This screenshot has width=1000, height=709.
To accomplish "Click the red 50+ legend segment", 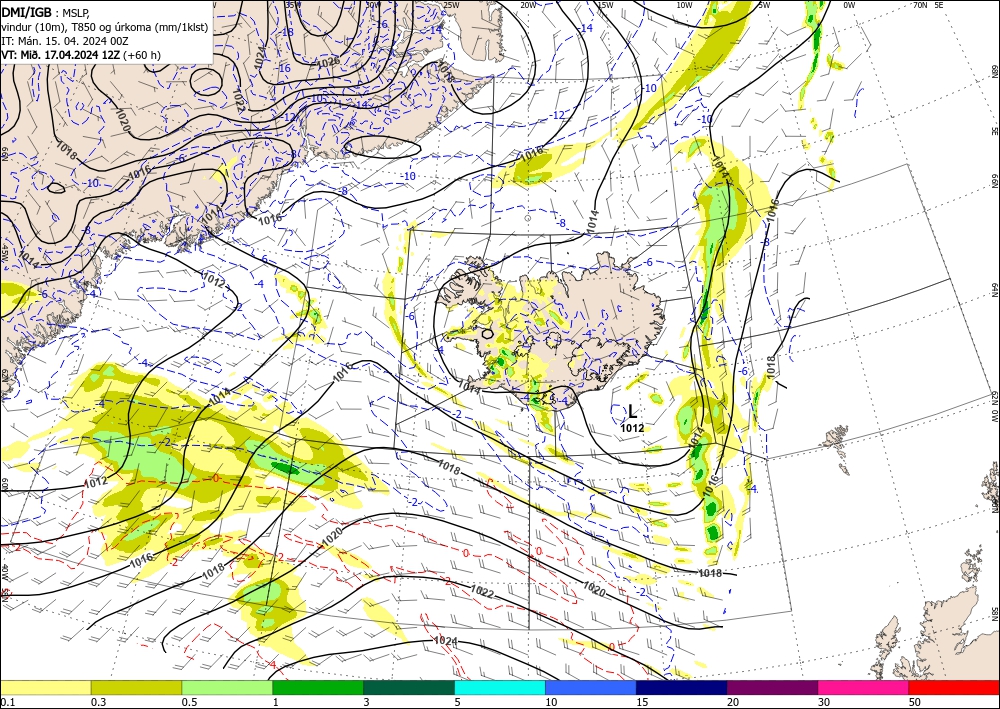I will (x=954, y=687).
